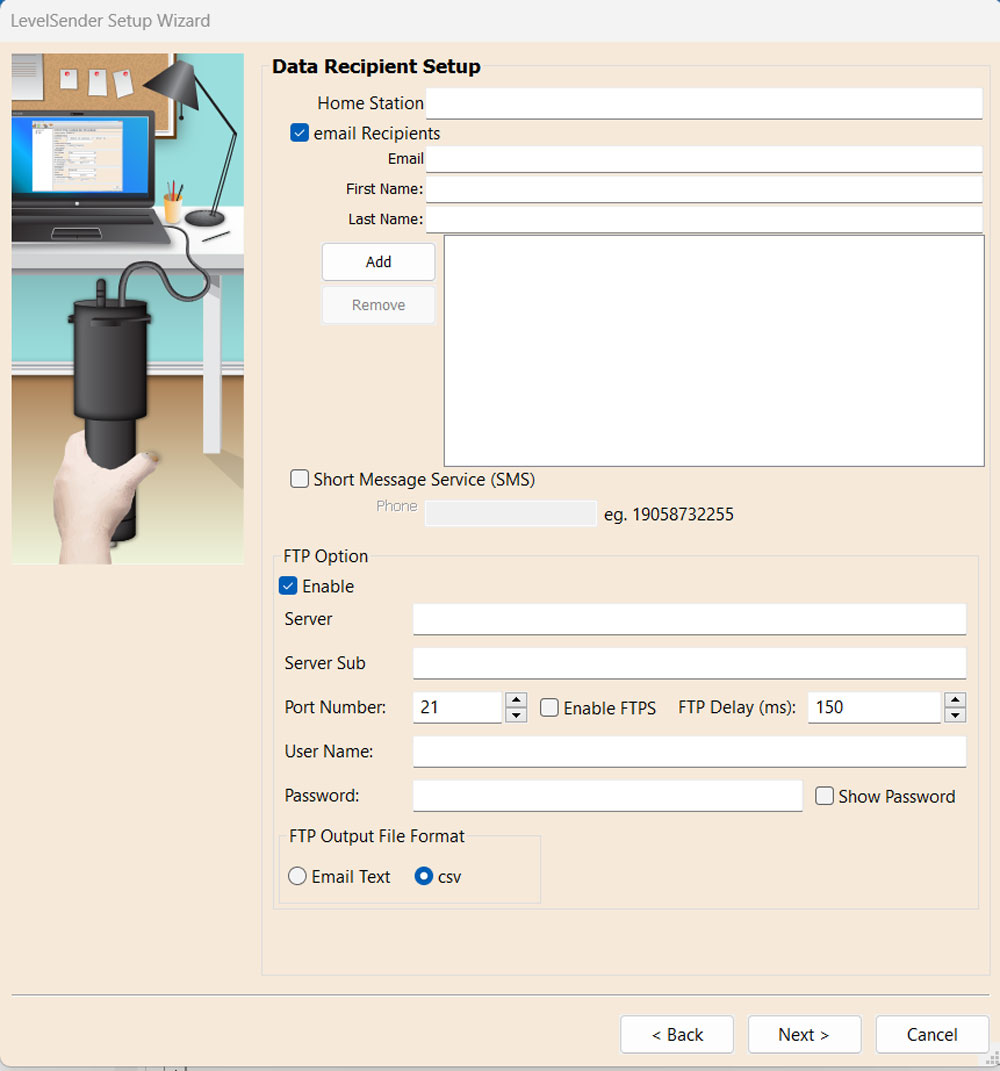1000x1071 pixels.
Task: Cancel the LevelSender Setup Wizard
Action: click(932, 1034)
